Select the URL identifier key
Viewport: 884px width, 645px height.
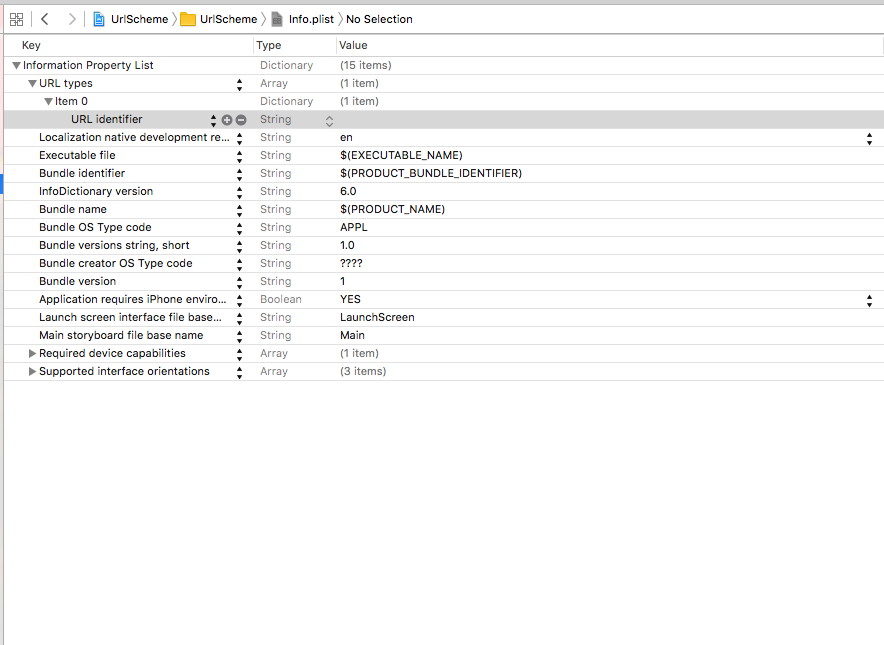coord(107,119)
